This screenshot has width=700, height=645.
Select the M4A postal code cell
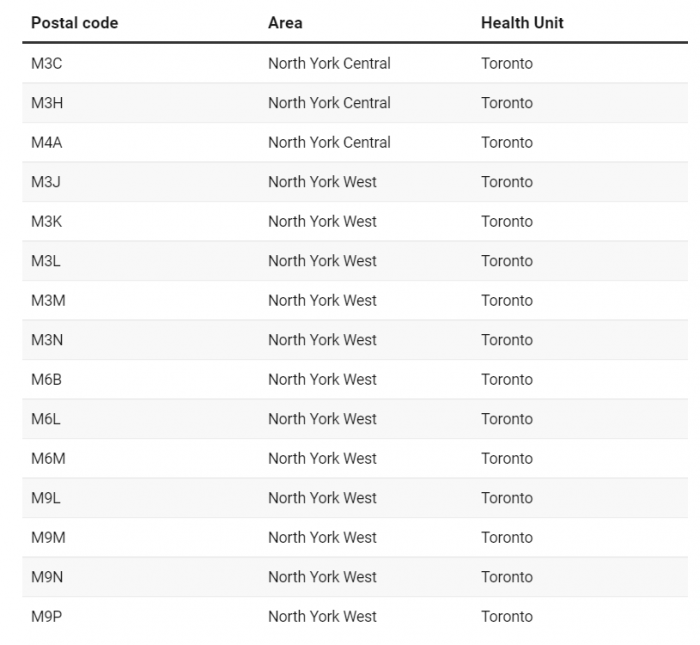47,142
